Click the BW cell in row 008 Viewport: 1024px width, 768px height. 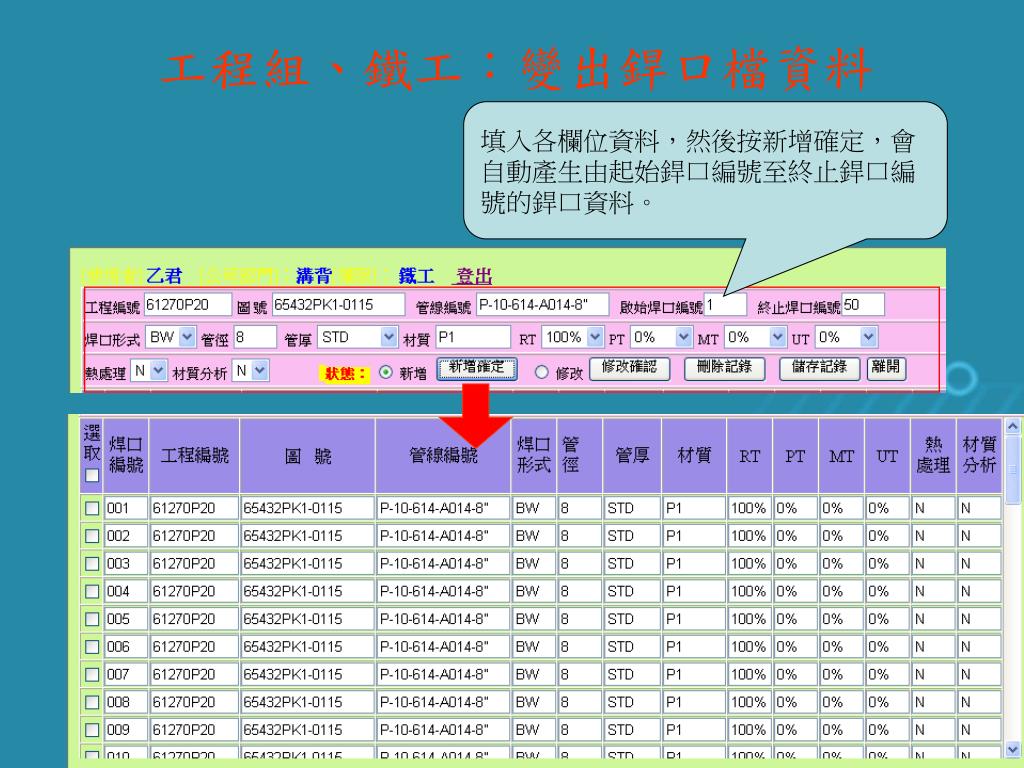[534, 703]
